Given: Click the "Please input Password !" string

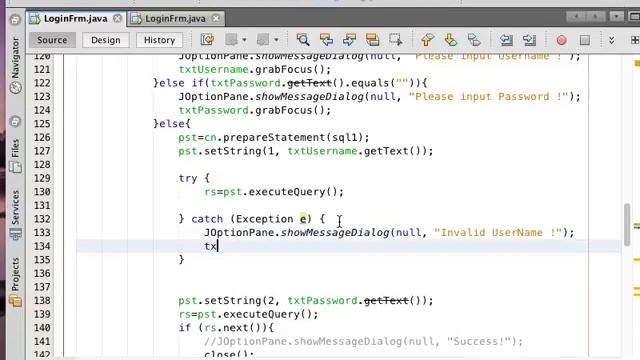Looking at the screenshot, I should [x=489, y=97].
